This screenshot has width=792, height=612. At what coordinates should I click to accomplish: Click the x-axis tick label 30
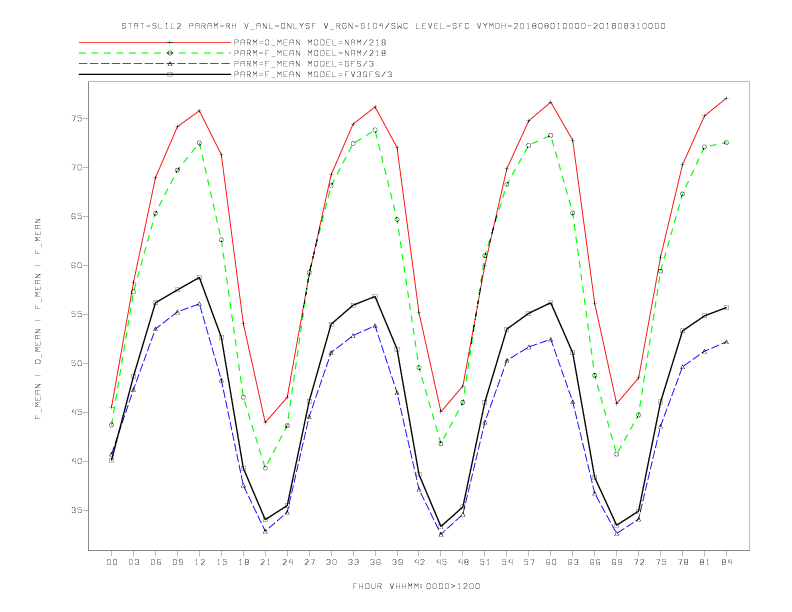point(331,562)
